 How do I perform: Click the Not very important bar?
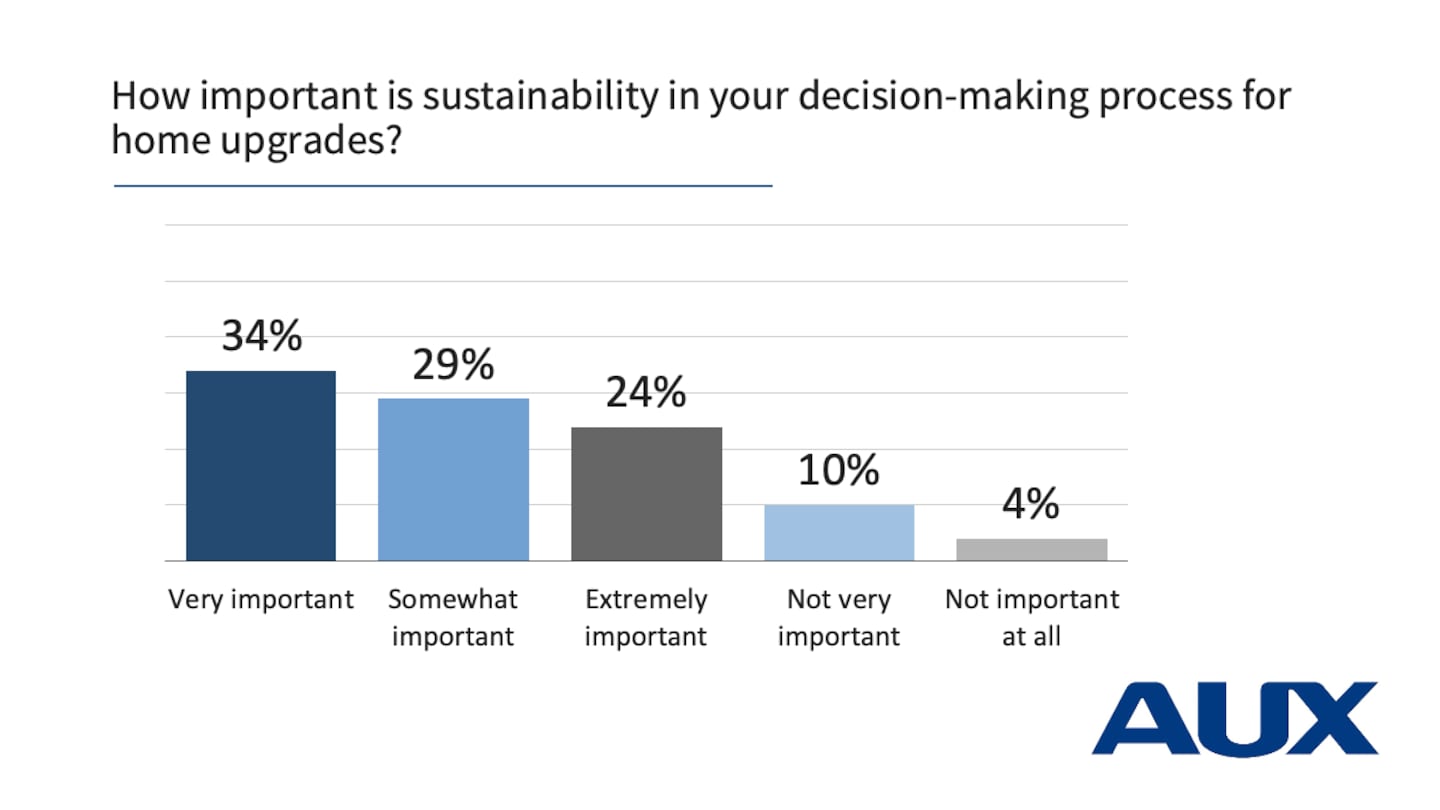(x=839, y=532)
